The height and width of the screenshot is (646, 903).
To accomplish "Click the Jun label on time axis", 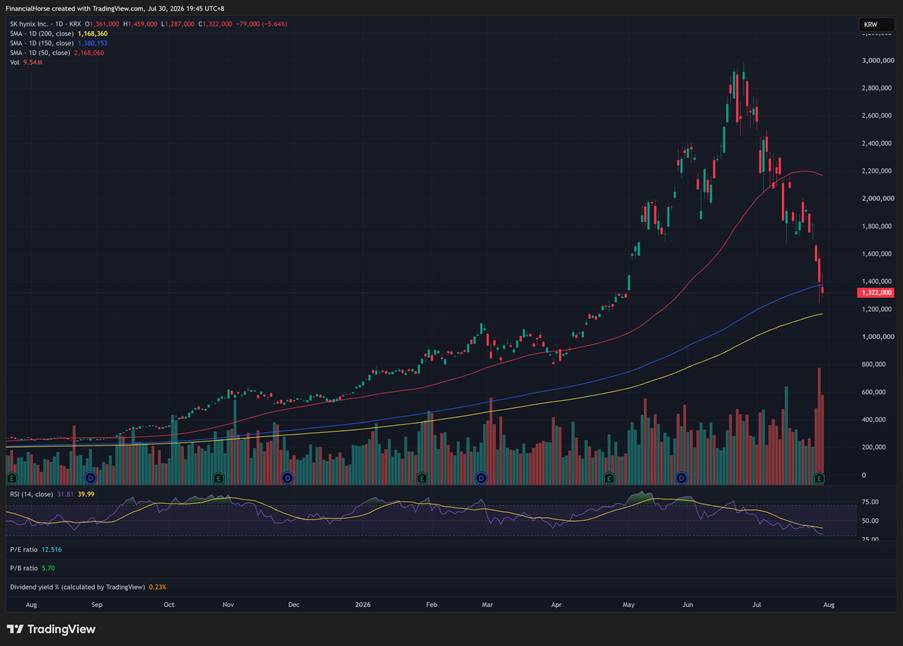I will 688,605.
